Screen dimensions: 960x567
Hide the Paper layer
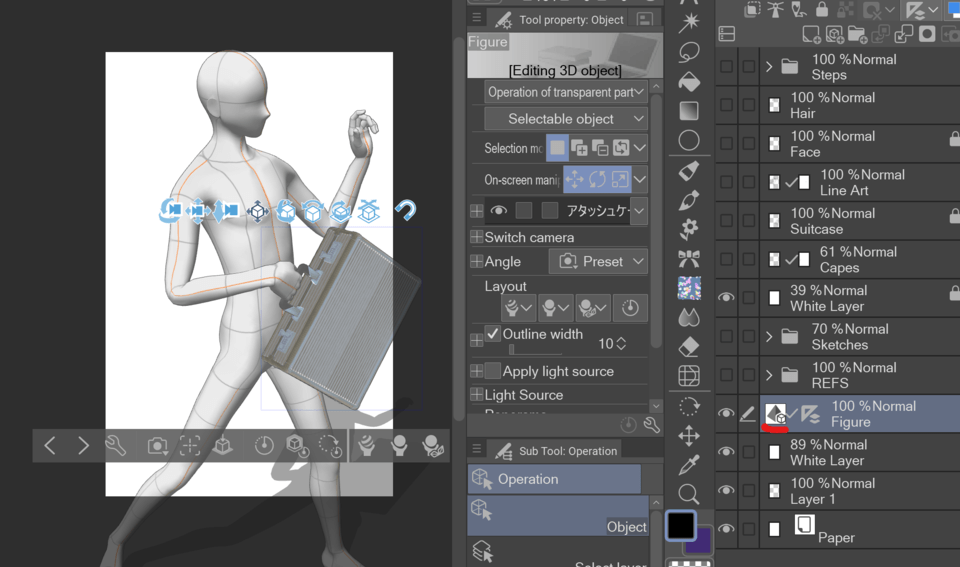pyautogui.click(x=726, y=529)
